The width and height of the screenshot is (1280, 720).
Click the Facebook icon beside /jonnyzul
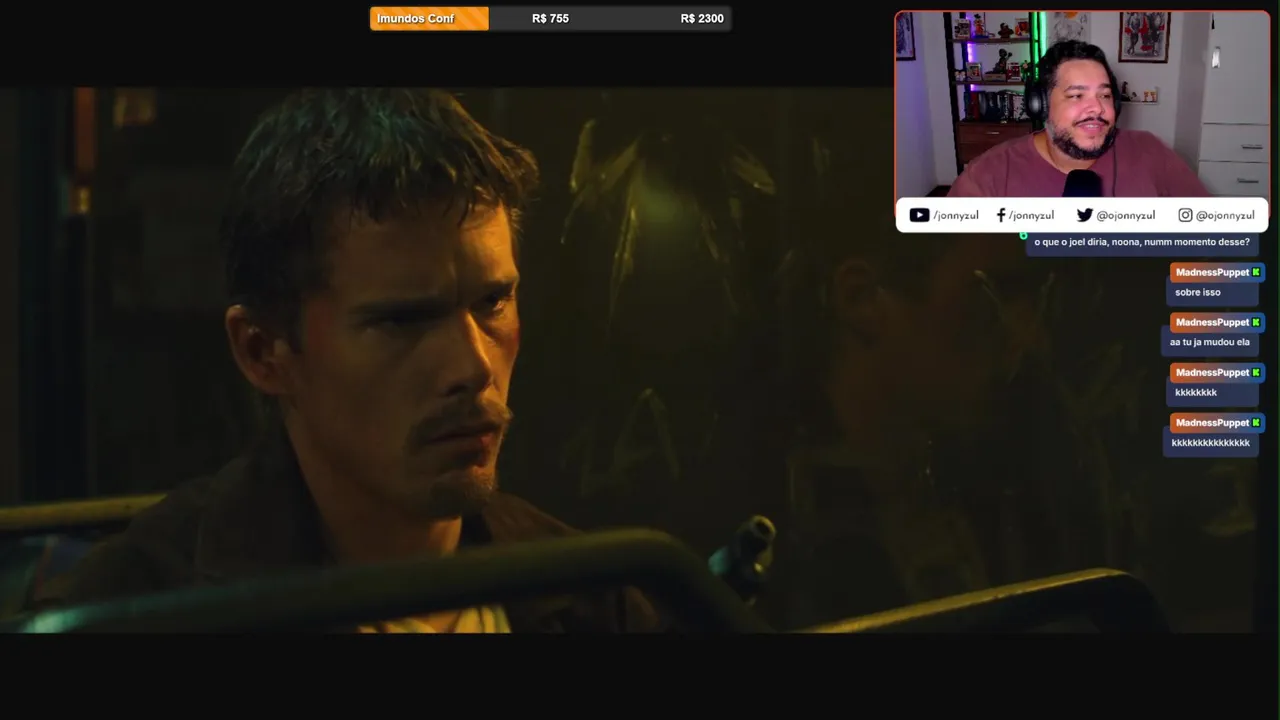coord(1001,215)
